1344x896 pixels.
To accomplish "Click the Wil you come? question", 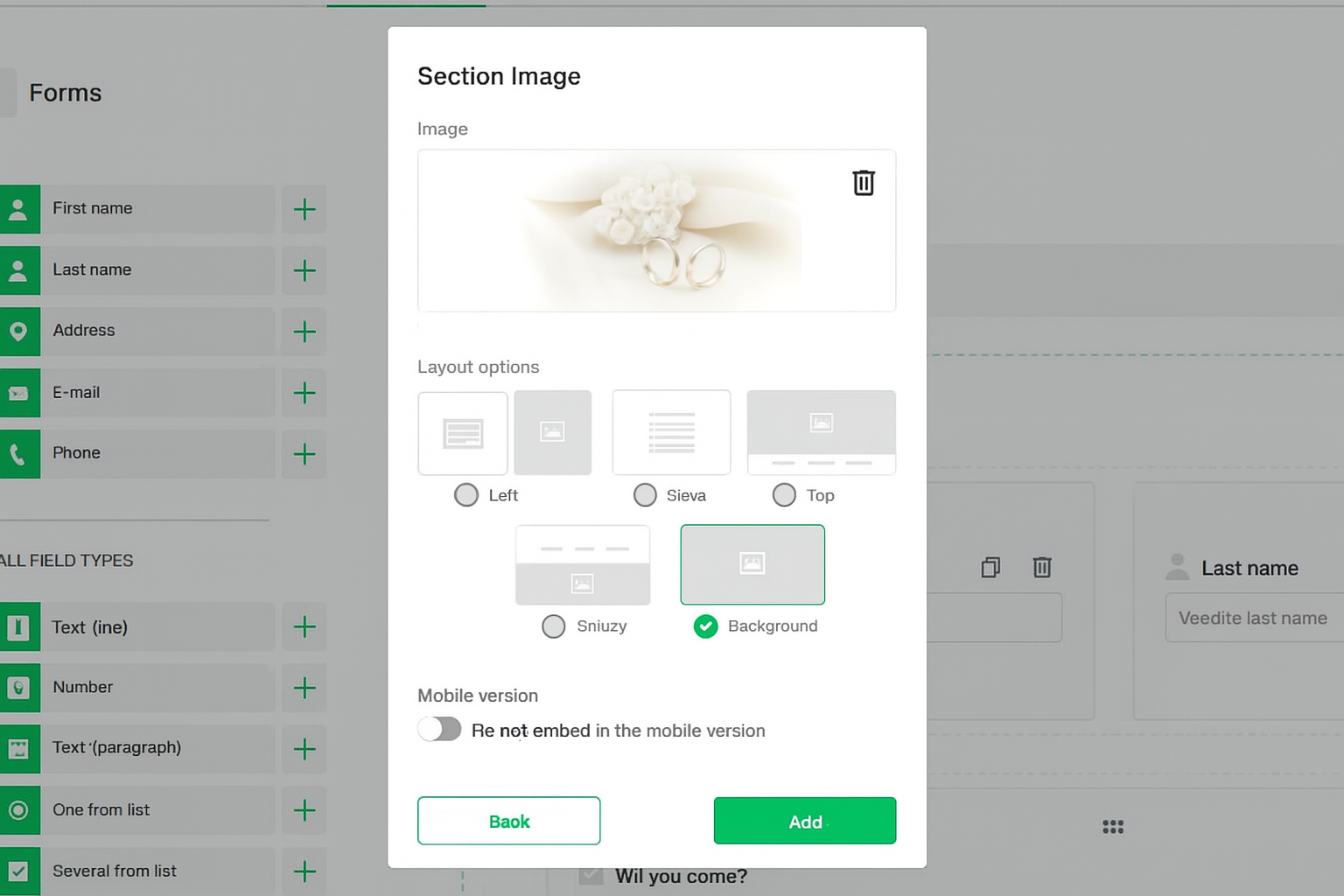I will pos(681,876).
